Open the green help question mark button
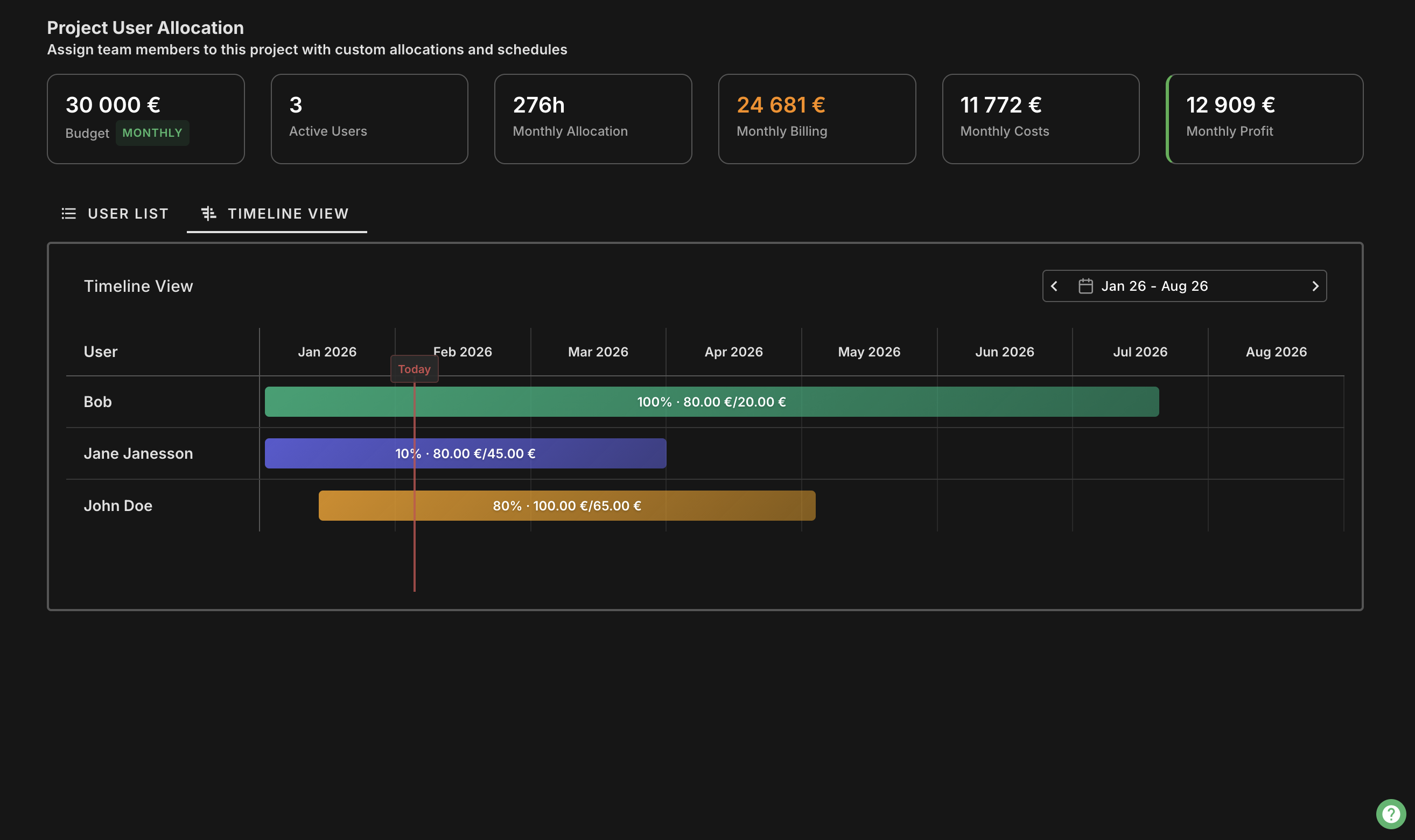The image size is (1415, 840). point(1391,814)
